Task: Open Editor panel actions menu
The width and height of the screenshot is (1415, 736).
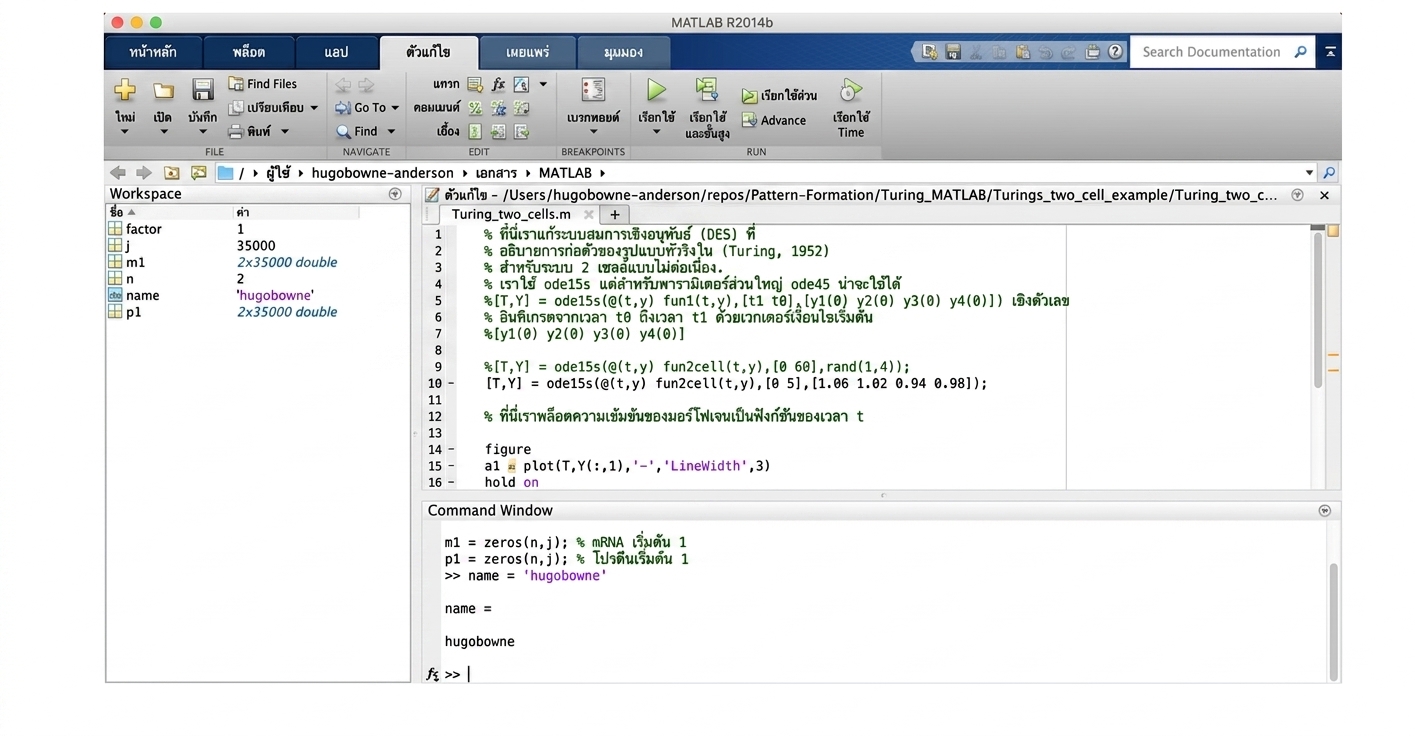Action: tap(1297, 195)
